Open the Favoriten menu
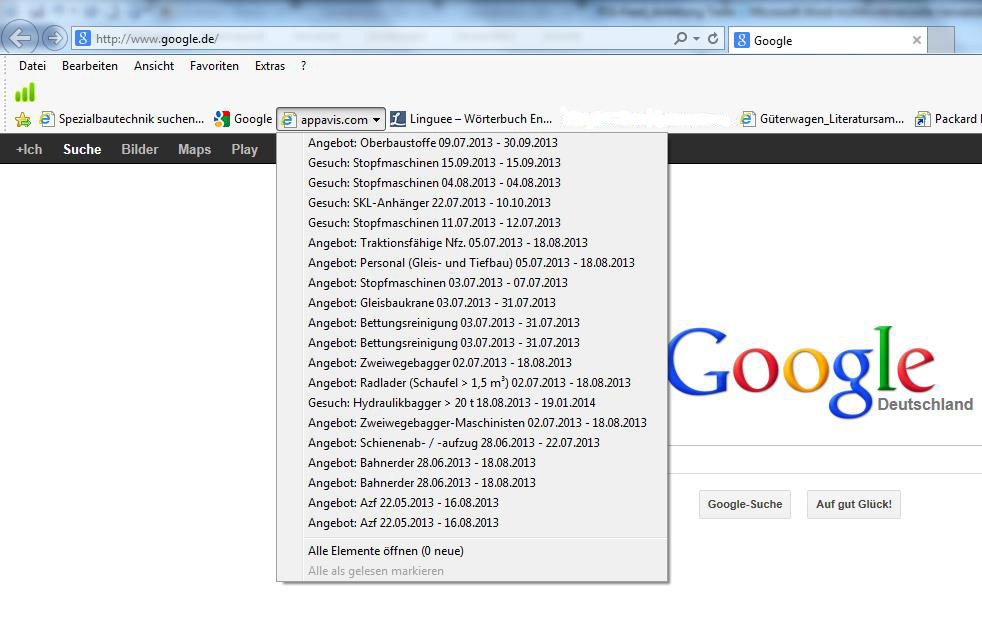 coord(214,66)
